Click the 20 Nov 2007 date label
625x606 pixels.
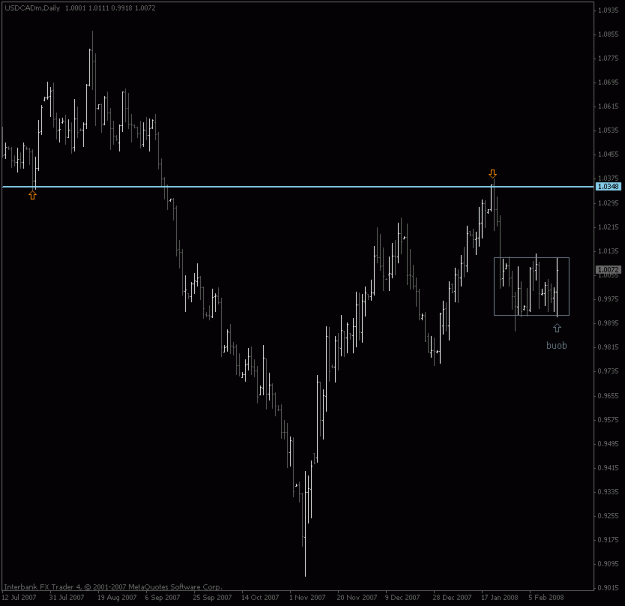pos(357,597)
